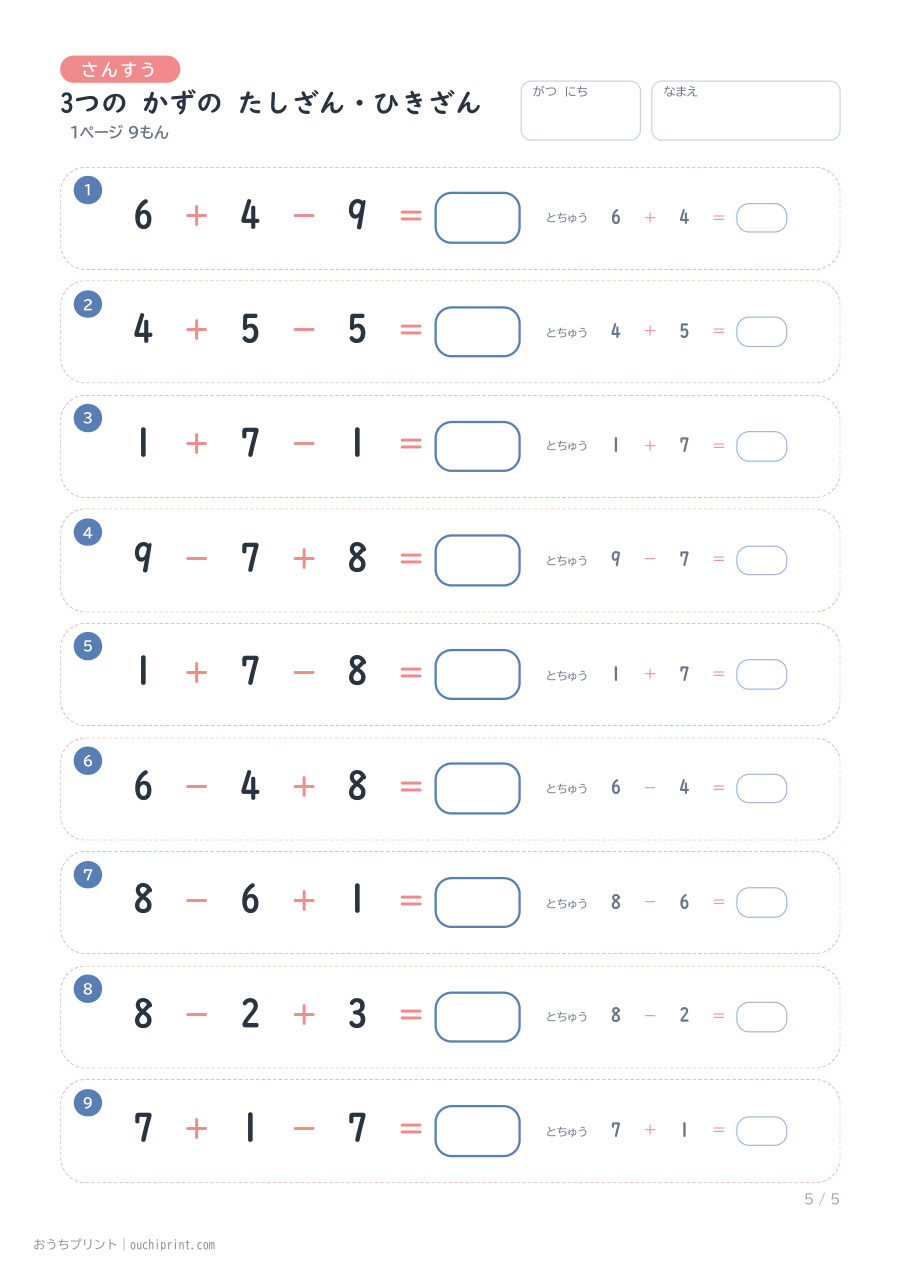
Task: Click the number 4 circle badge
Action: click(88, 533)
